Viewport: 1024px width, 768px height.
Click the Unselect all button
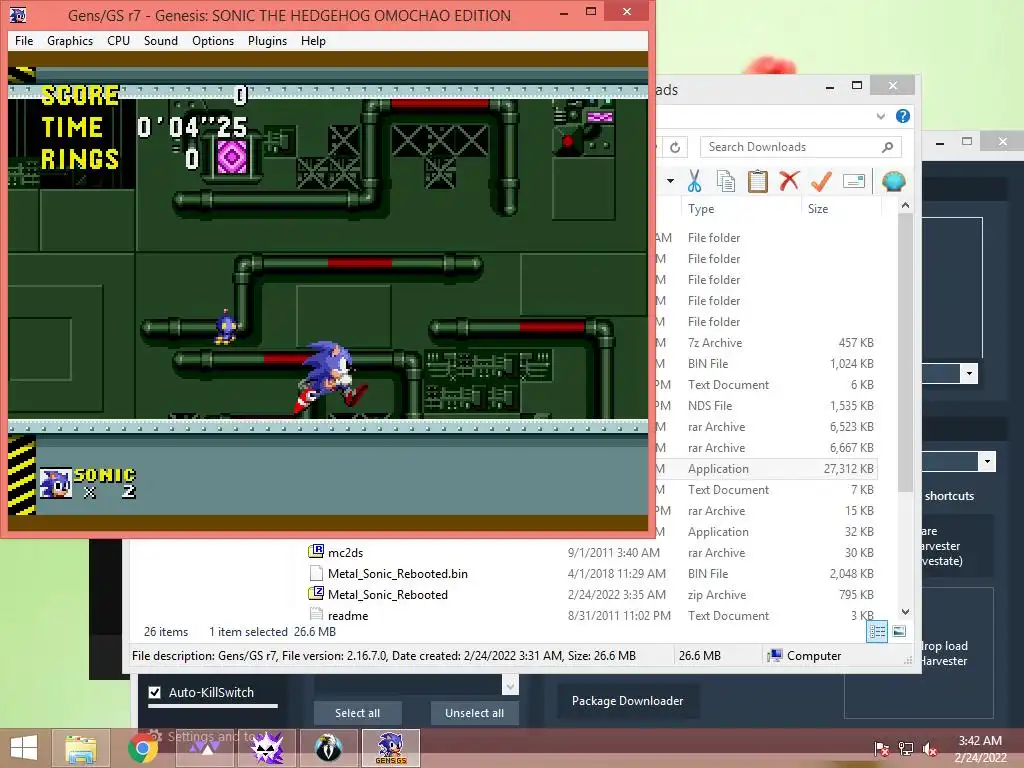[x=474, y=713]
